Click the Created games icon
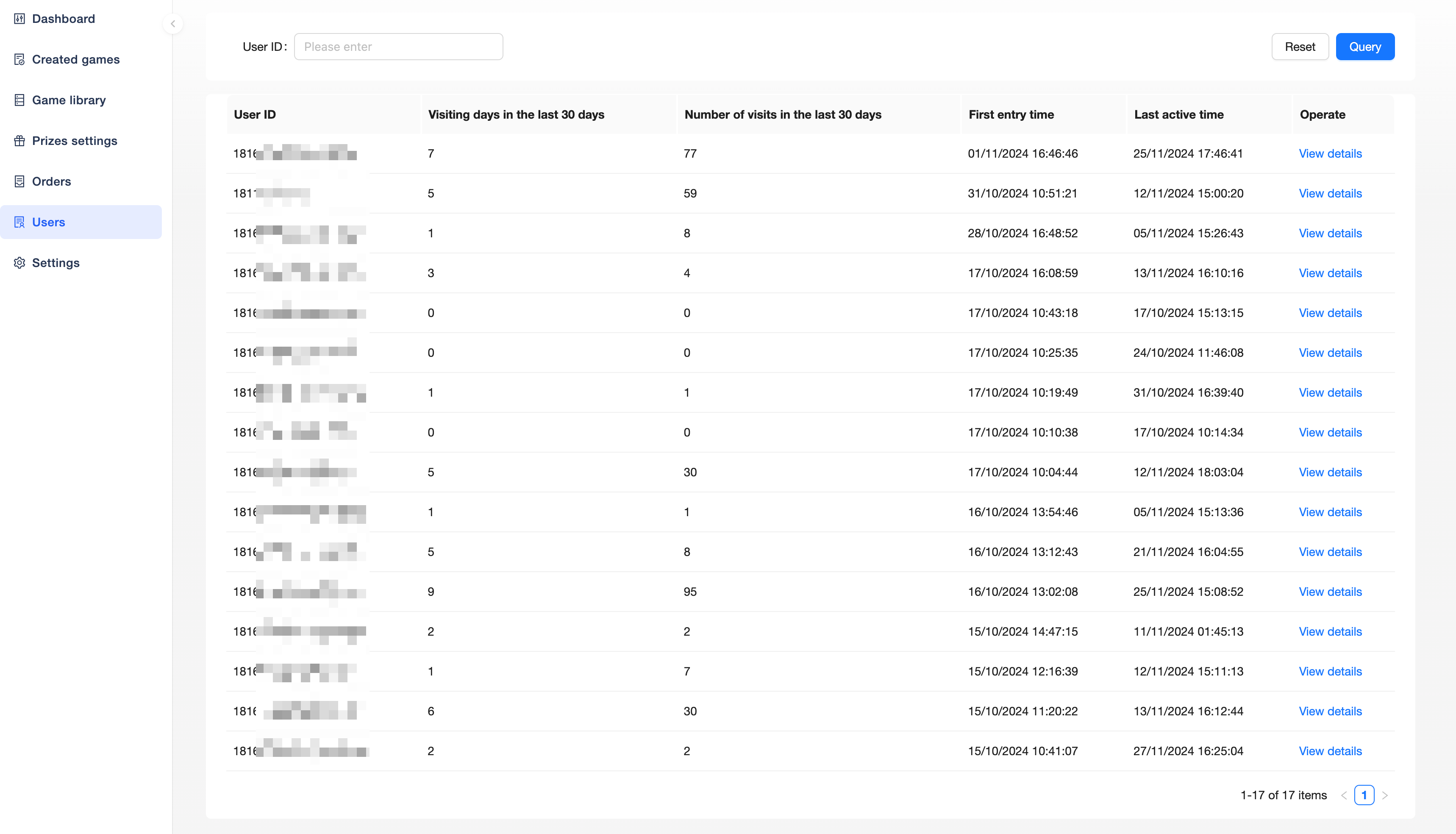Viewport: 1456px width, 834px height. 19,60
